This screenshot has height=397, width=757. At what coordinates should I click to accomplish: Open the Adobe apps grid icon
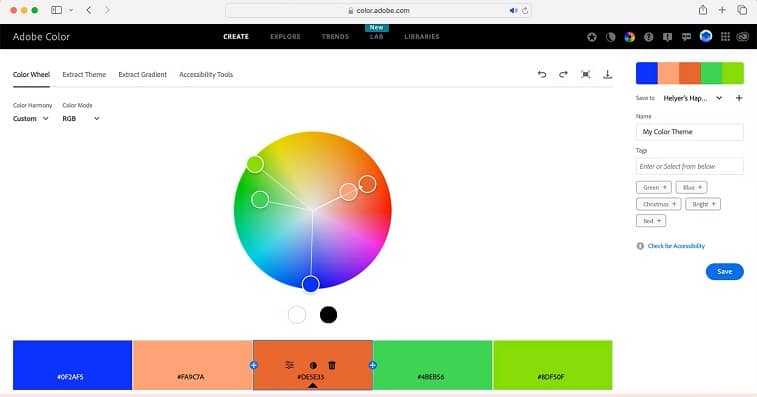click(725, 37)
